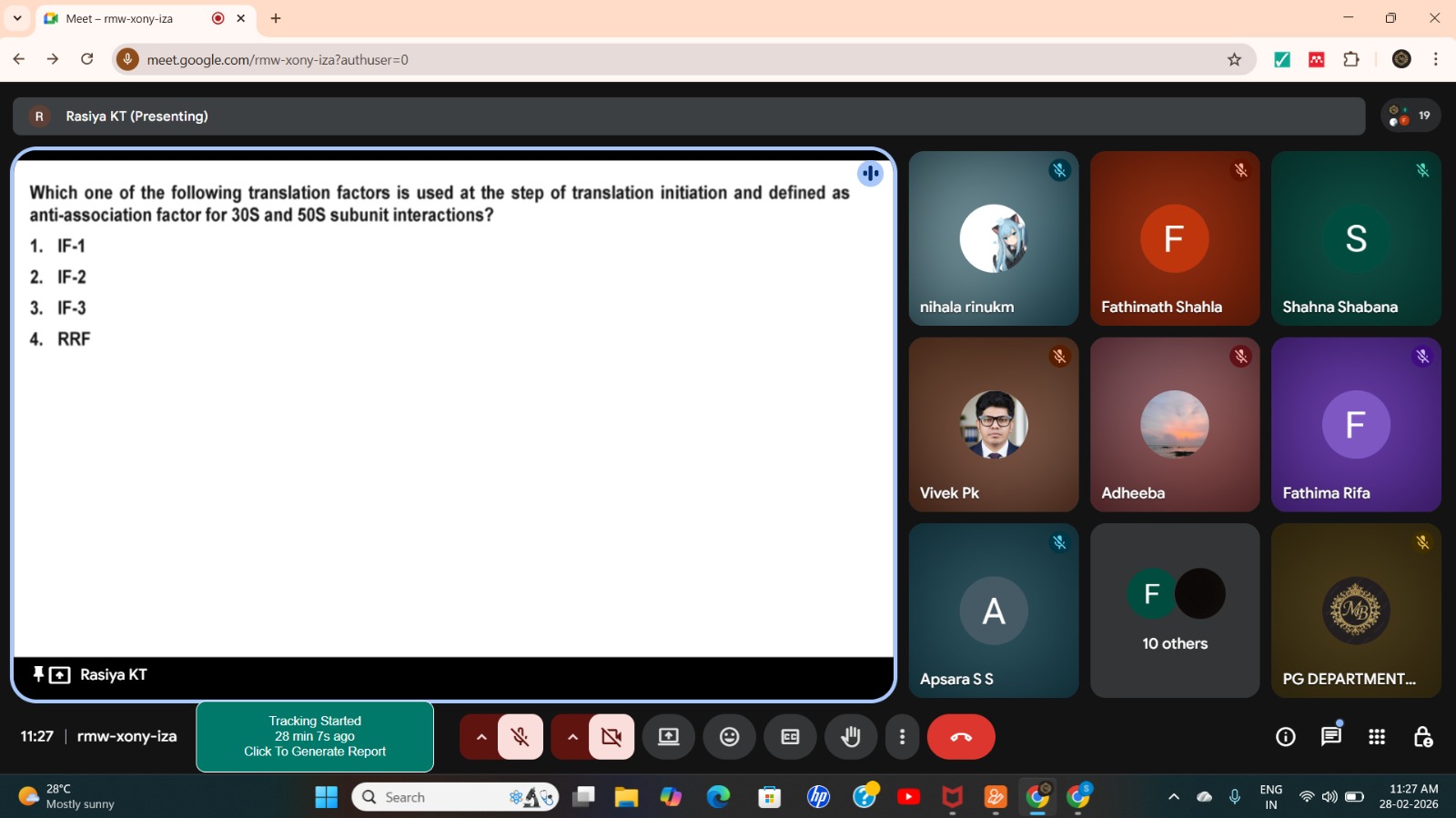Turn on the camera
This screenshot has height=818, width=1456.
(x=612, y=737)
